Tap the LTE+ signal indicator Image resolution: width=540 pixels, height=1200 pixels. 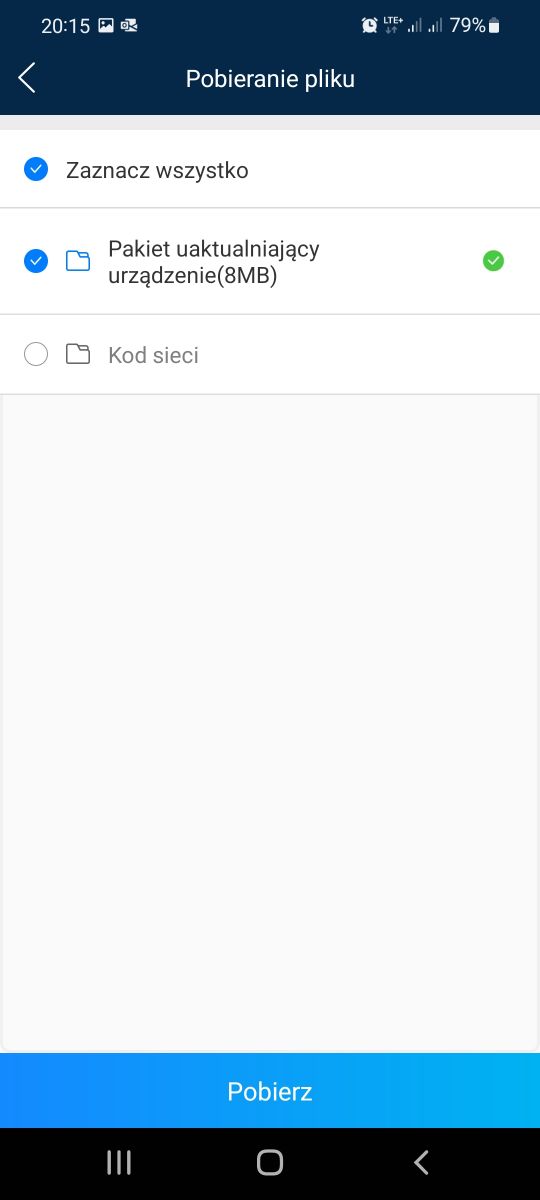392,25
